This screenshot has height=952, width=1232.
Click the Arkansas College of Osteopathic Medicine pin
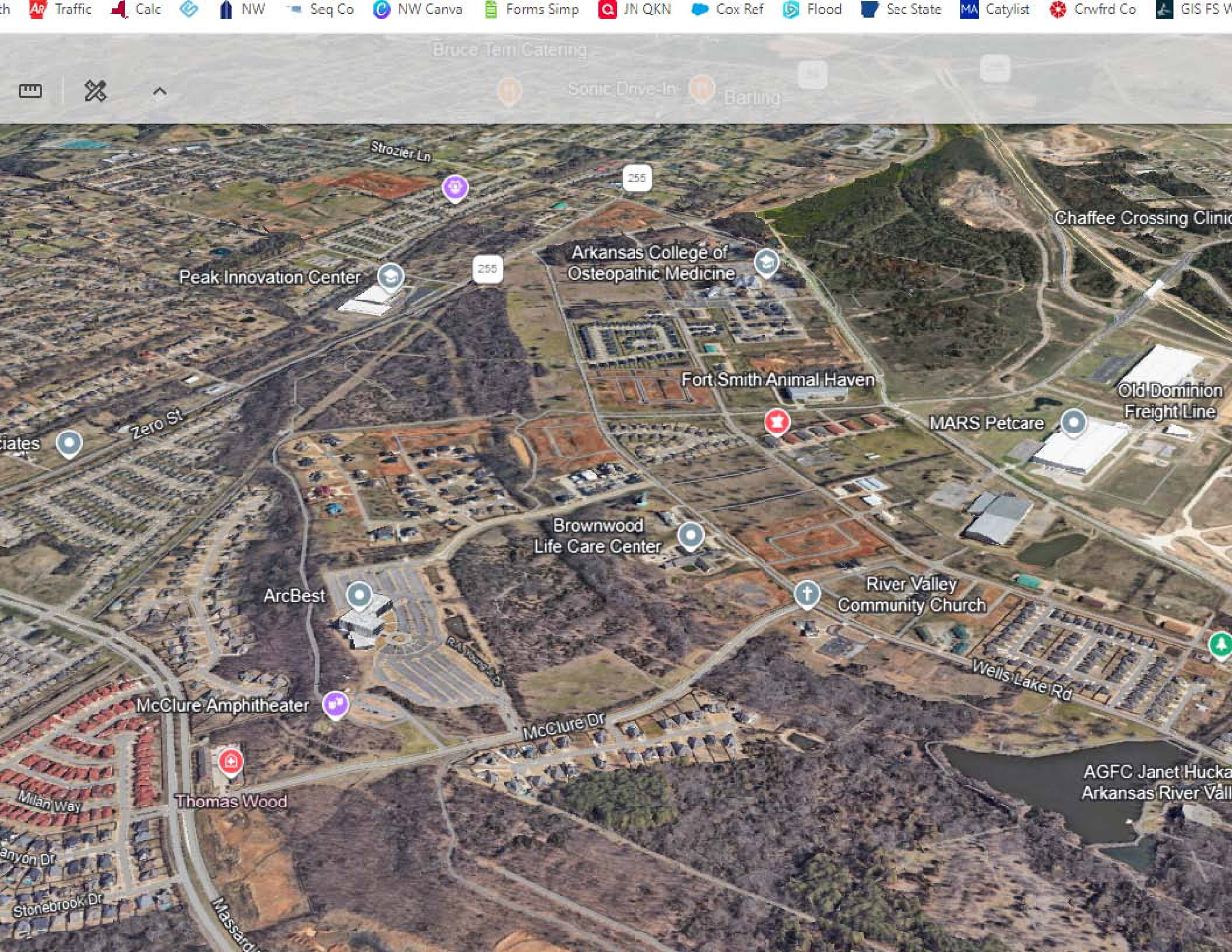(766, 262)
